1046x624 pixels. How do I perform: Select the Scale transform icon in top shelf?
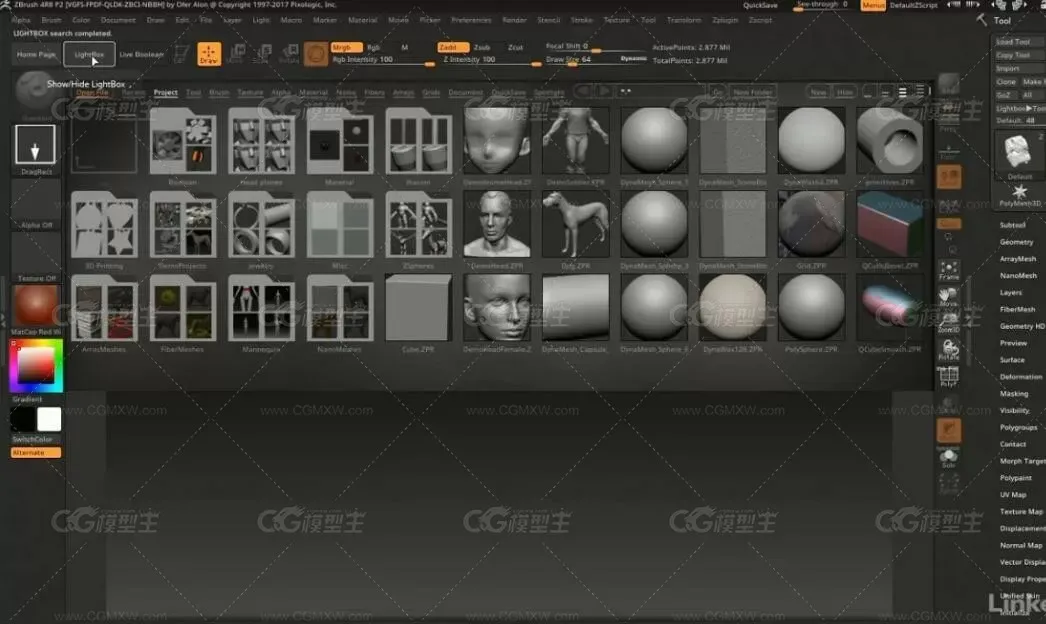[263, 54]
